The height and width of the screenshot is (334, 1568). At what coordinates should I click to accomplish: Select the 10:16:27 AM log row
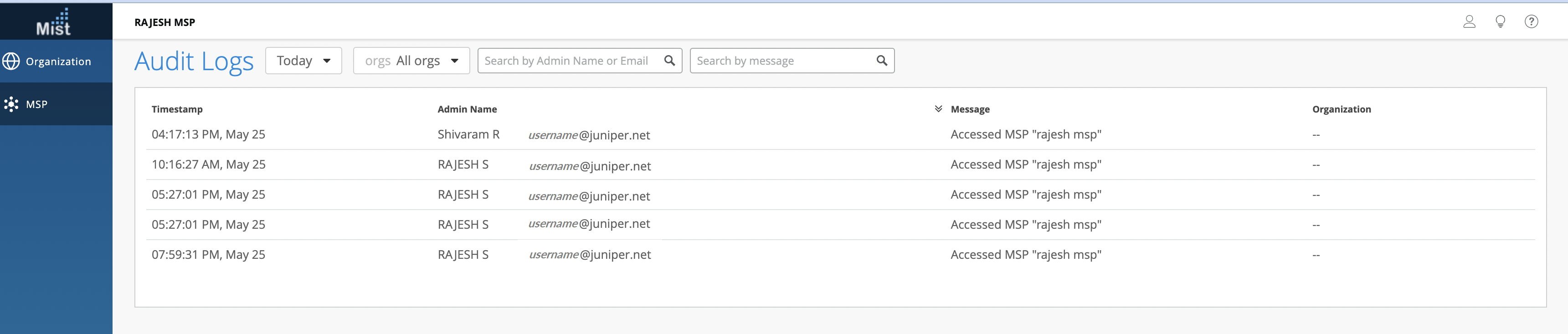point(208,165)
